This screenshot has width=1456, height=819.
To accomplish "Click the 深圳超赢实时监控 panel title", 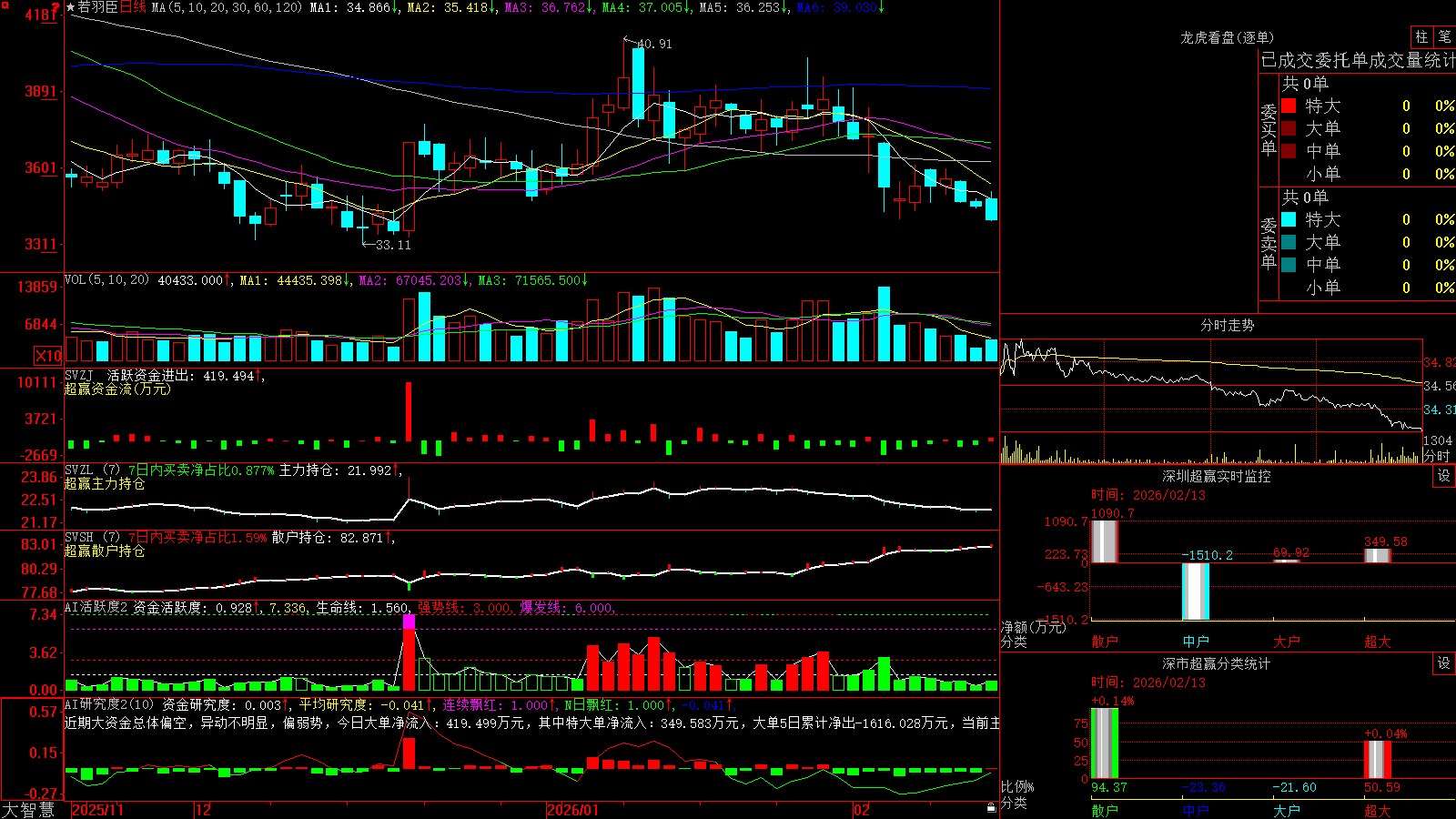I will 1217,476.
